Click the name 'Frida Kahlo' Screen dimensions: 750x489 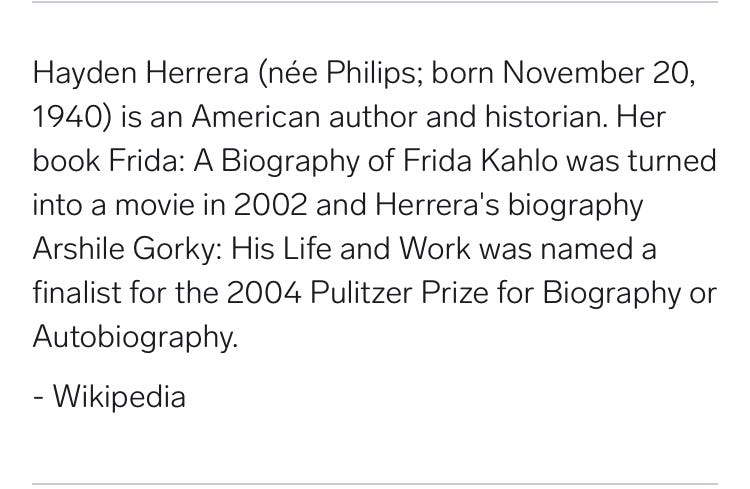tap(480, 161)
